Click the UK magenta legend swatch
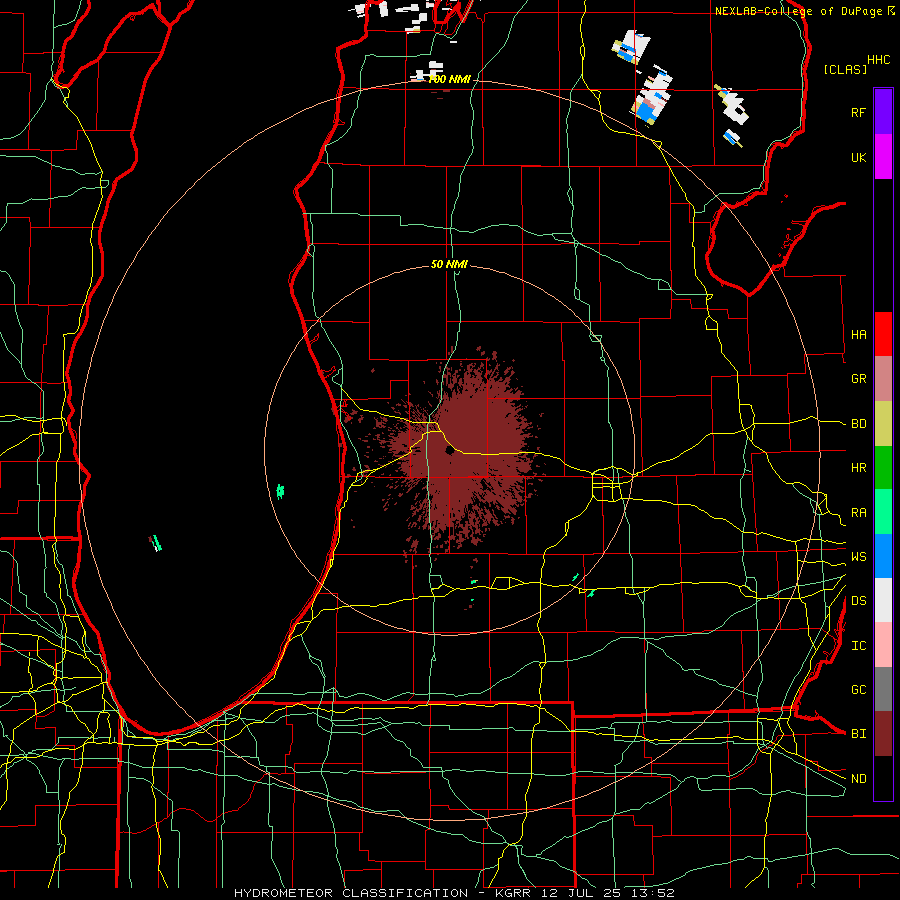Screen dimensions: 900x900 point(883,157)
